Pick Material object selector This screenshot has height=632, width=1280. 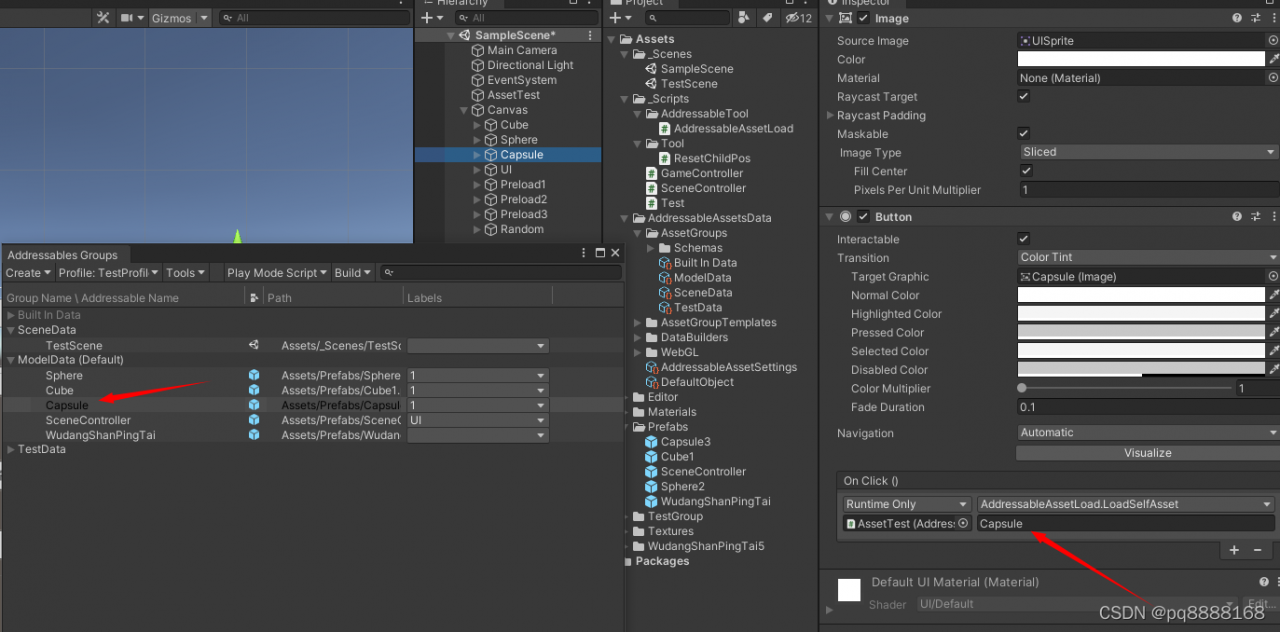coord(1273,78)
